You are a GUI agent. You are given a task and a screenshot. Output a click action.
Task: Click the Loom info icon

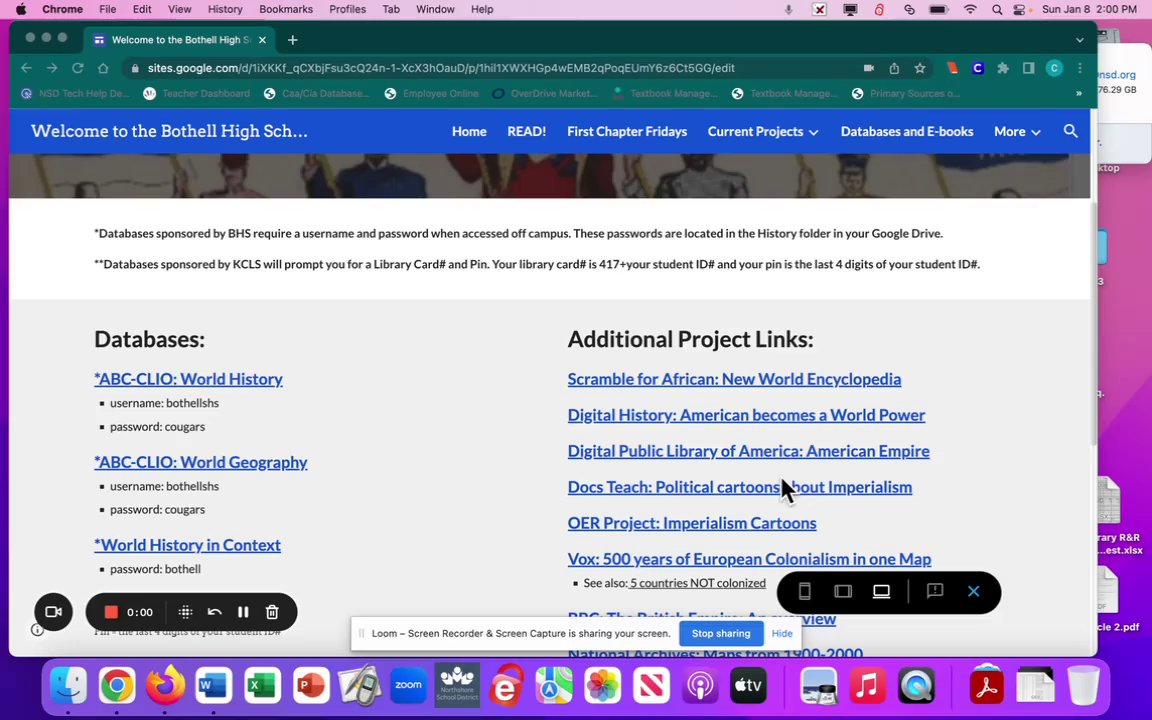(x=37, y=630)
